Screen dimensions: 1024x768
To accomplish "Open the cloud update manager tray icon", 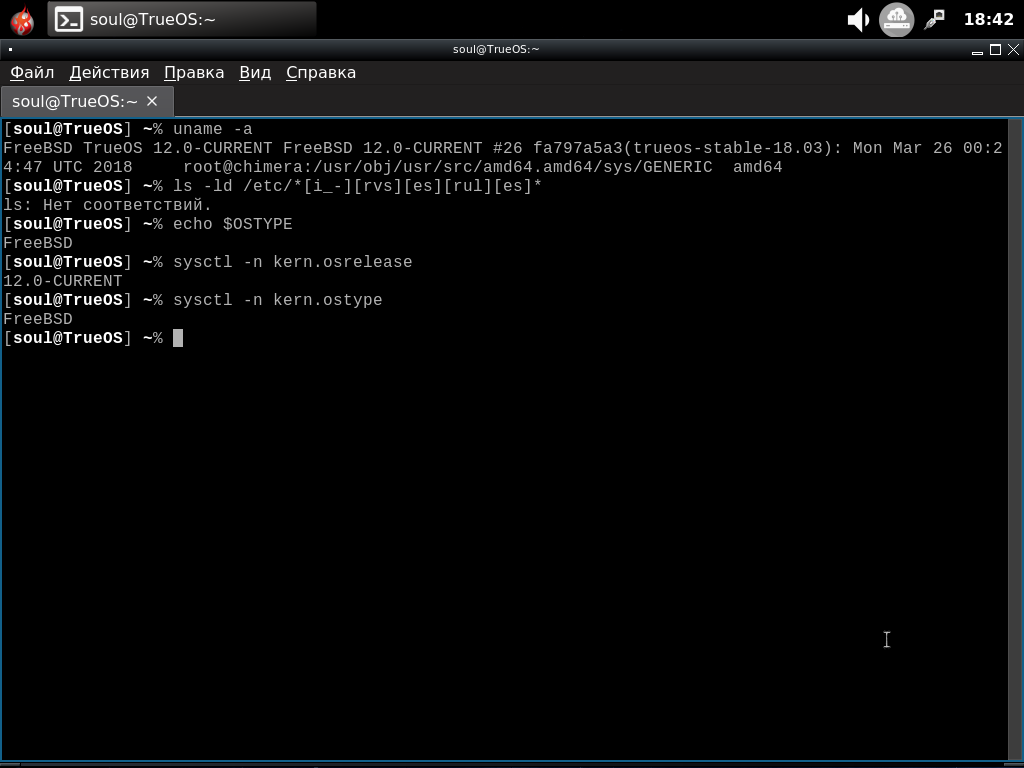I will [896, 20].
